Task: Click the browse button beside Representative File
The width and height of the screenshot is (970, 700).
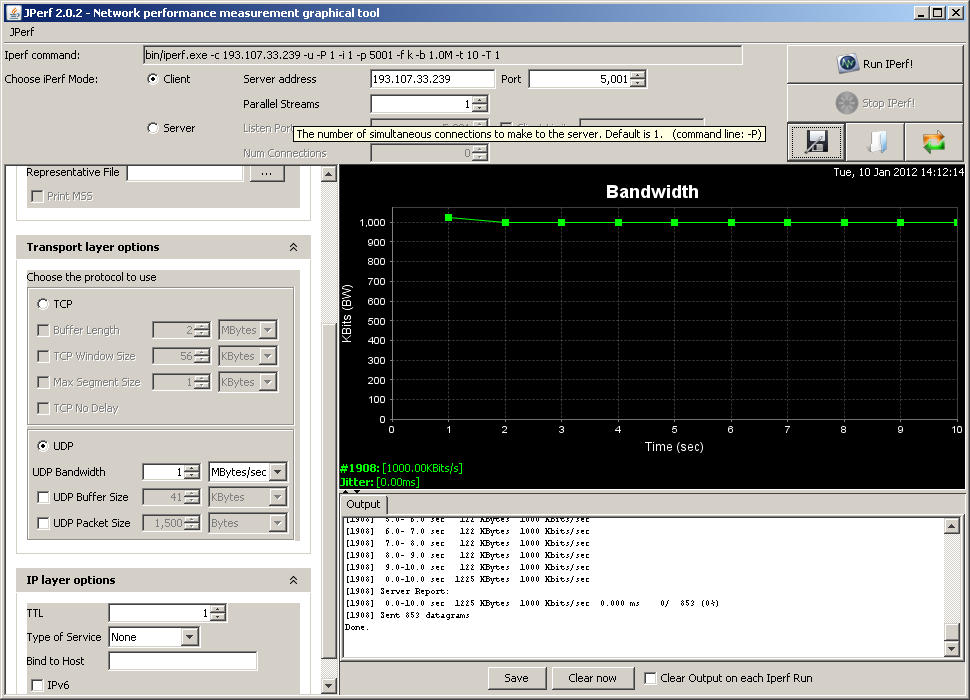Action: pyautogui.click(x=266, y=173)
